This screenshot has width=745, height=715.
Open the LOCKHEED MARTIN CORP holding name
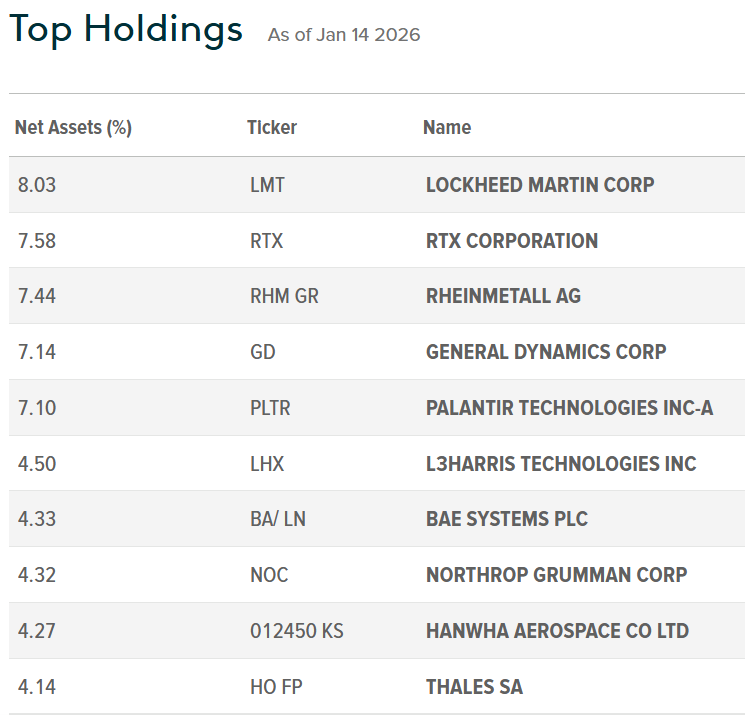540,185
